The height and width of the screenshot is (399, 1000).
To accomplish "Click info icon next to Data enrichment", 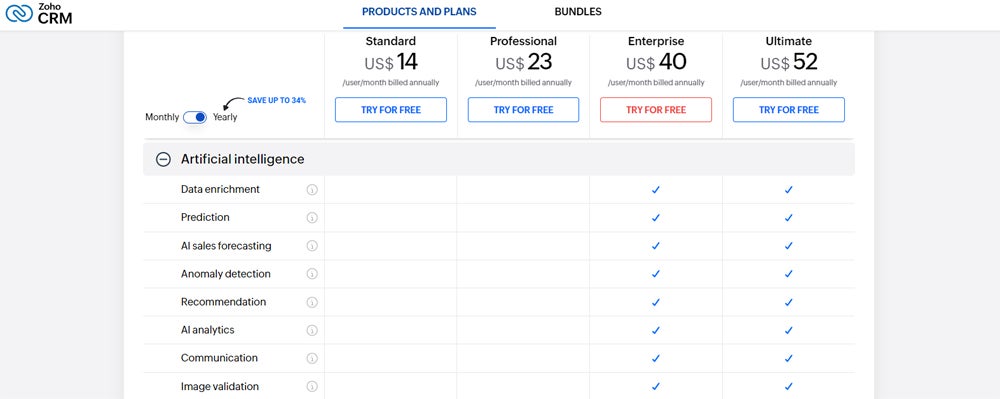I will click(x=312, y=189).
